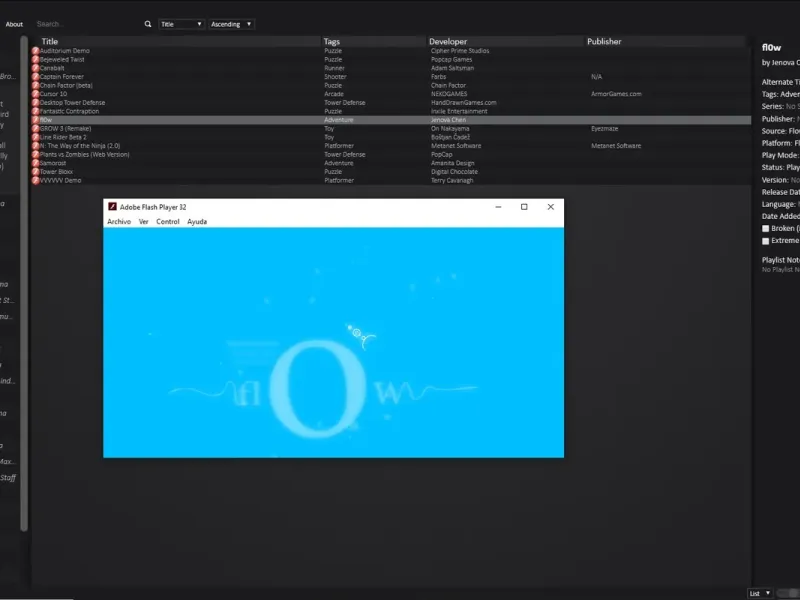Minimize the Adobe Flash Player window
The height and width of the screenshot is (600, 800).
tap(498, 207)
